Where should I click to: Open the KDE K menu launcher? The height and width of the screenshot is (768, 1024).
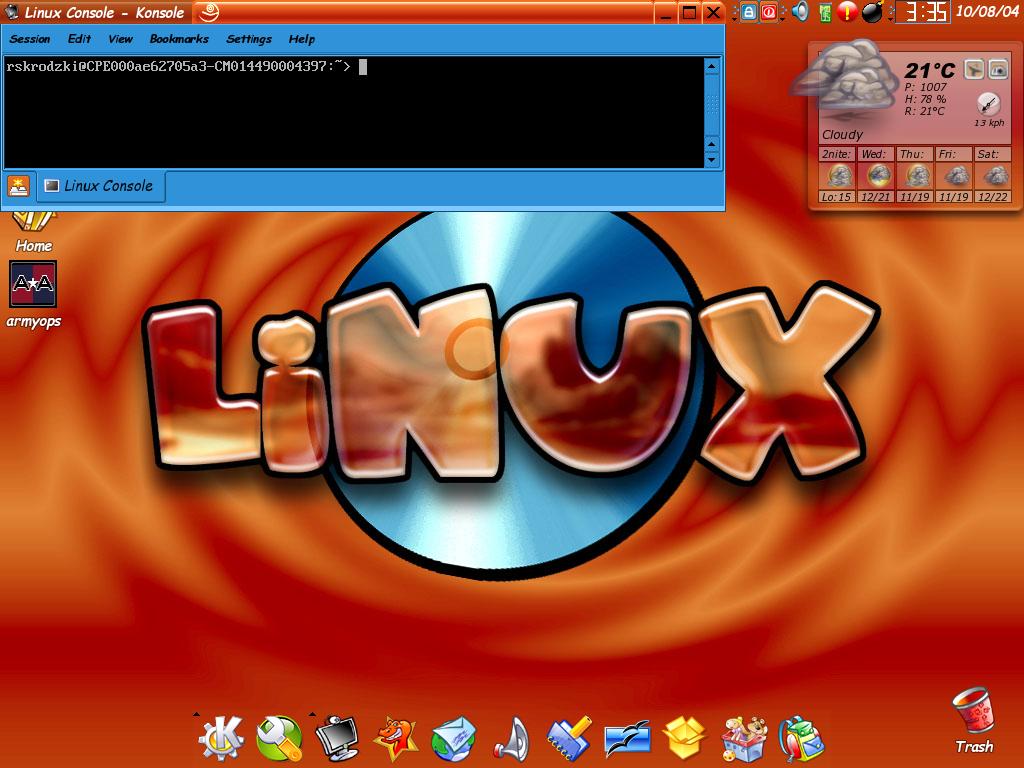click(x=221, y=738)
